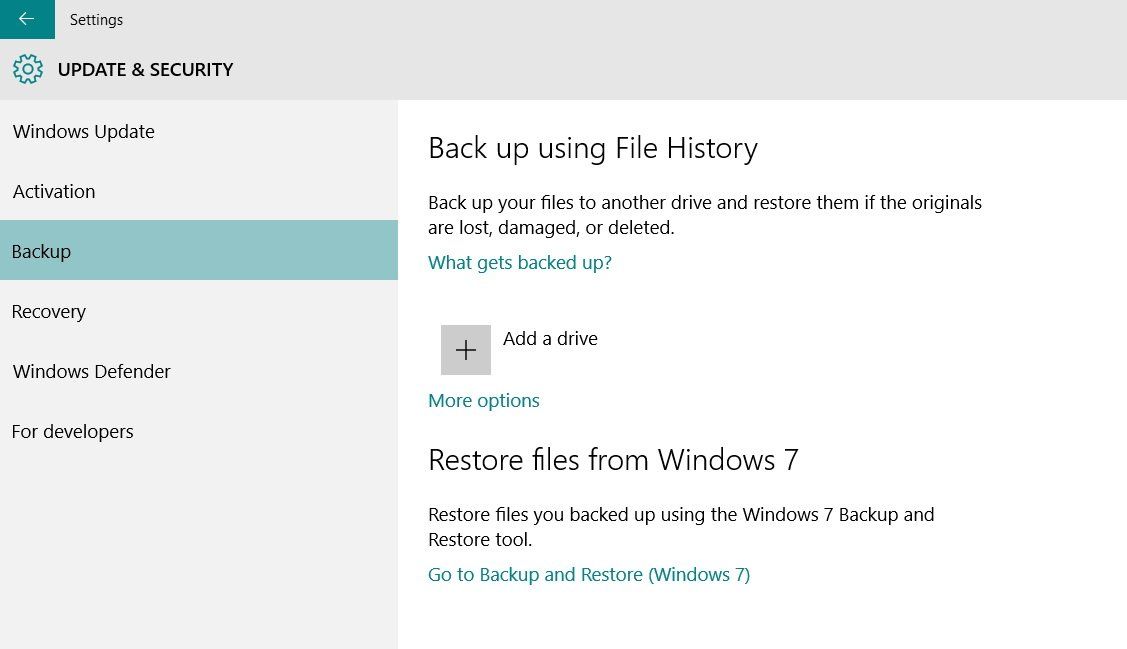Screen dimensions: 1127x649
Task: Click the Update & Security gear icon
Action: [x=28, y=69]
